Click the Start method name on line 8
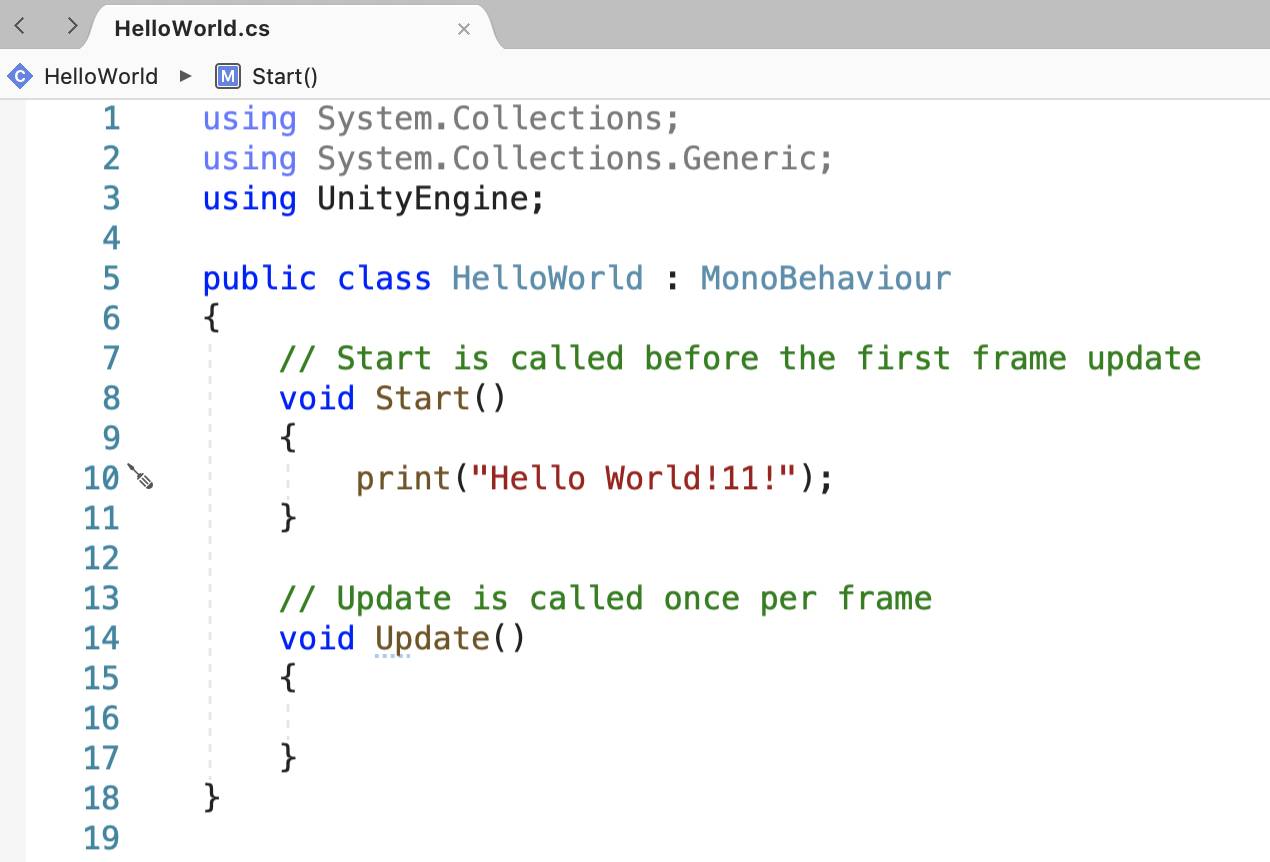The height and width of the screenshot is (862, 1270). [422, 398]
